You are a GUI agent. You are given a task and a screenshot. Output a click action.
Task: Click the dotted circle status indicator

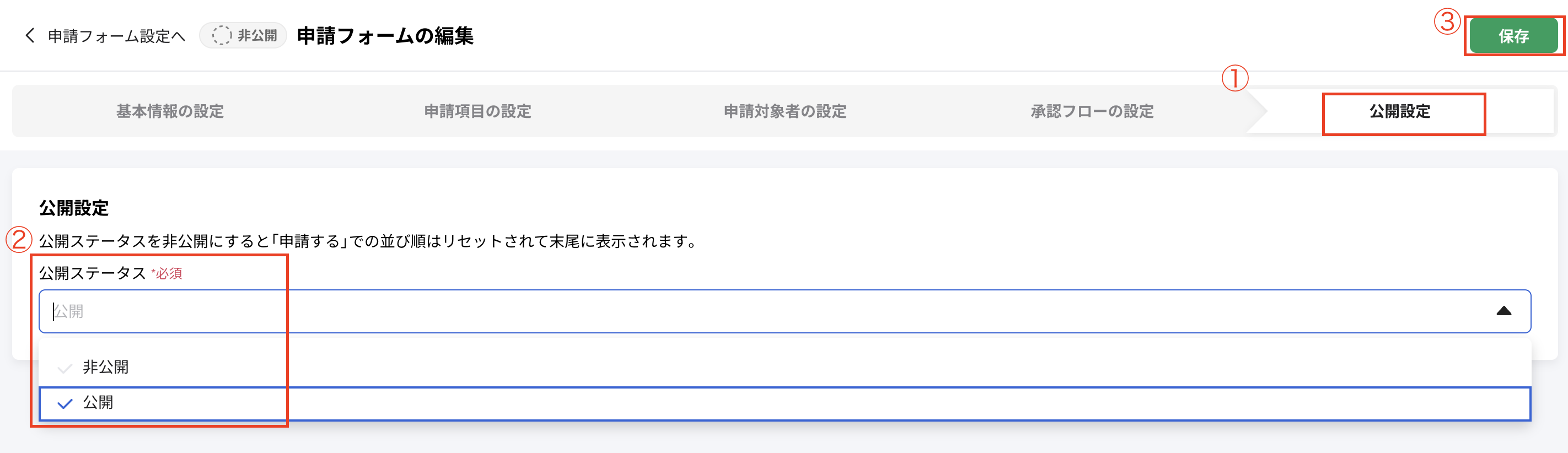coord(223,35)
